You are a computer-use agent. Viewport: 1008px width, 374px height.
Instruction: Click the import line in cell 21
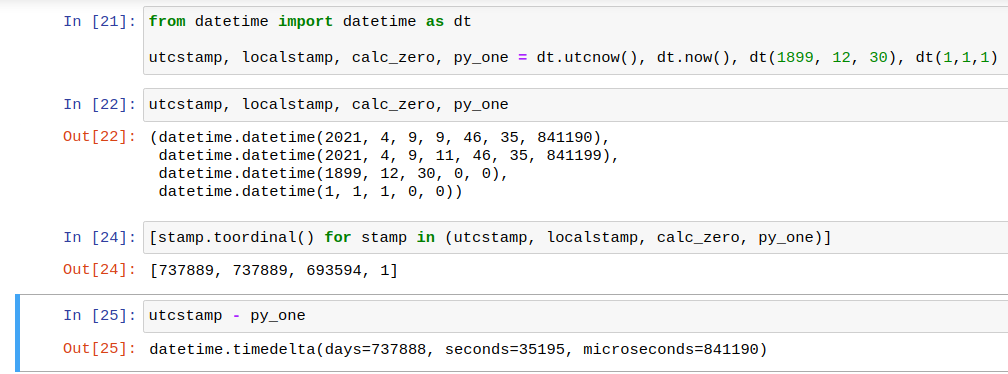click(x=310, y=21)
